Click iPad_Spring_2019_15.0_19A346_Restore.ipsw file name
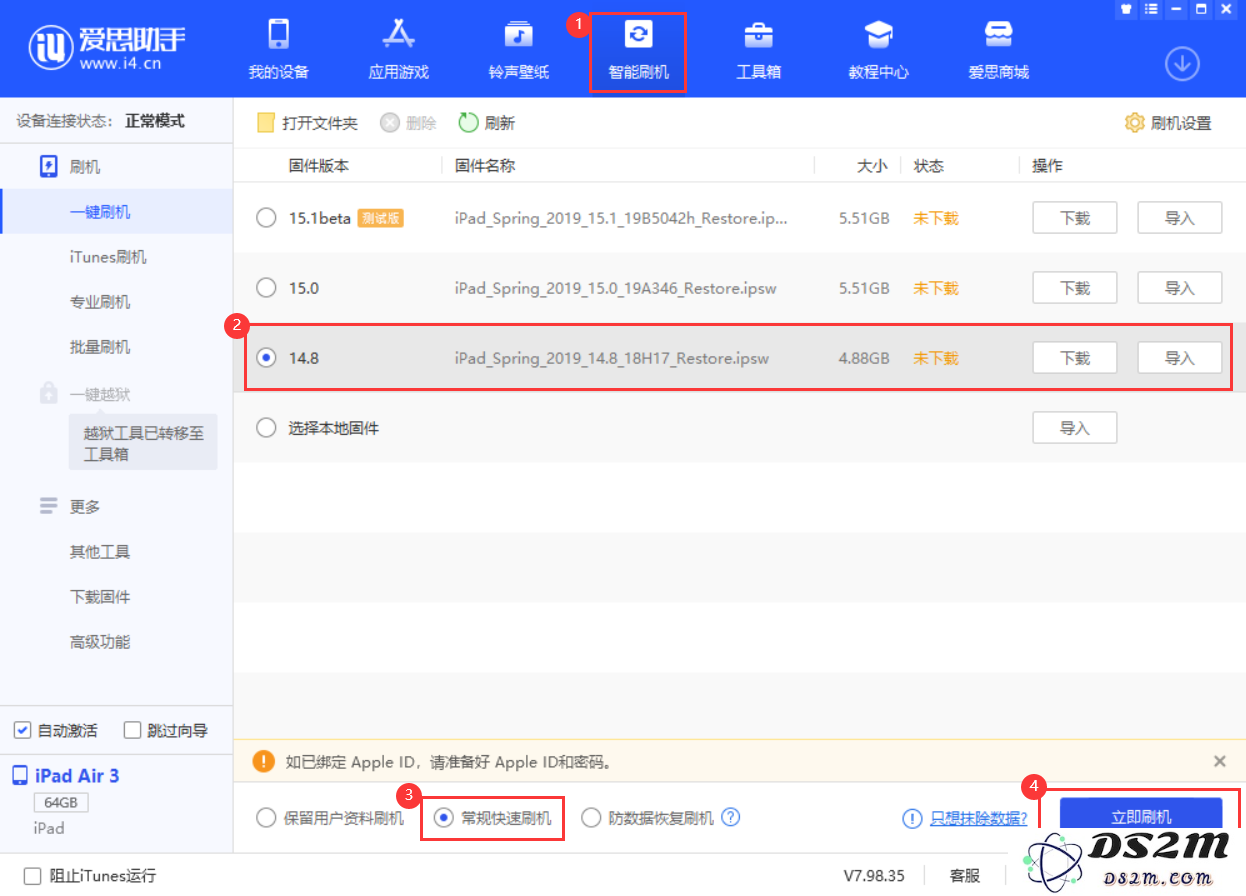 615,288
